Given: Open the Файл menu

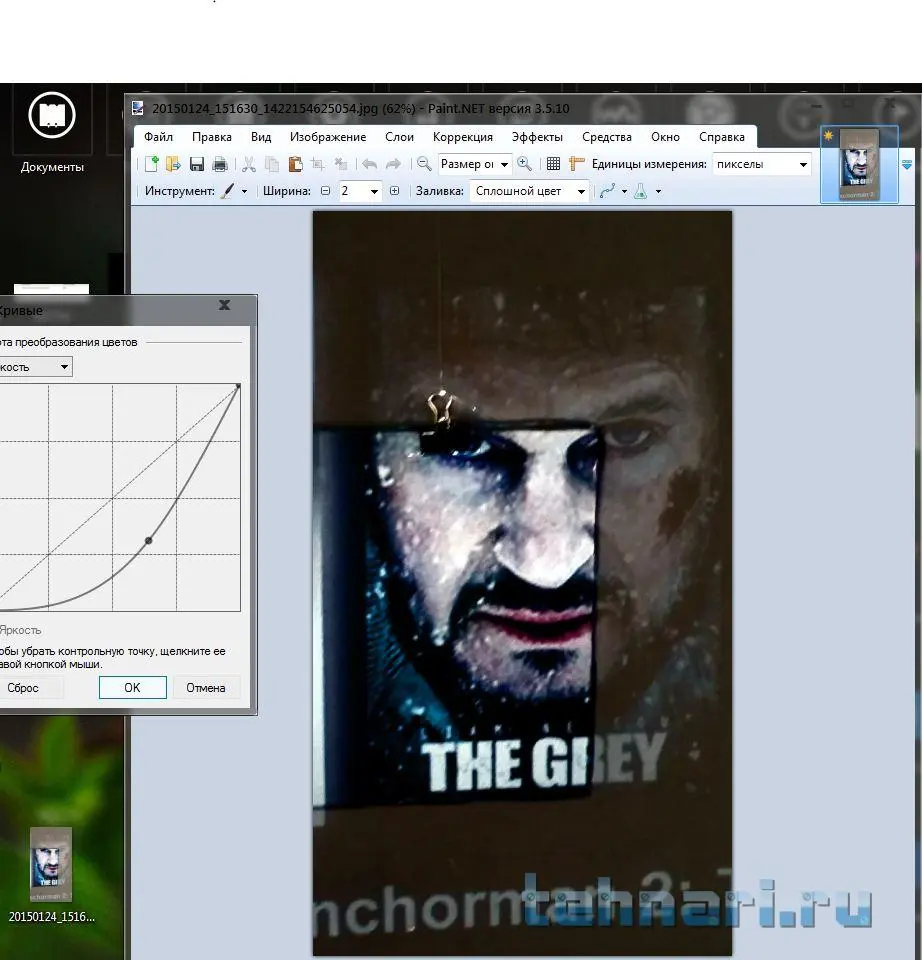Looking at the screenshot, I should (159, 137).
